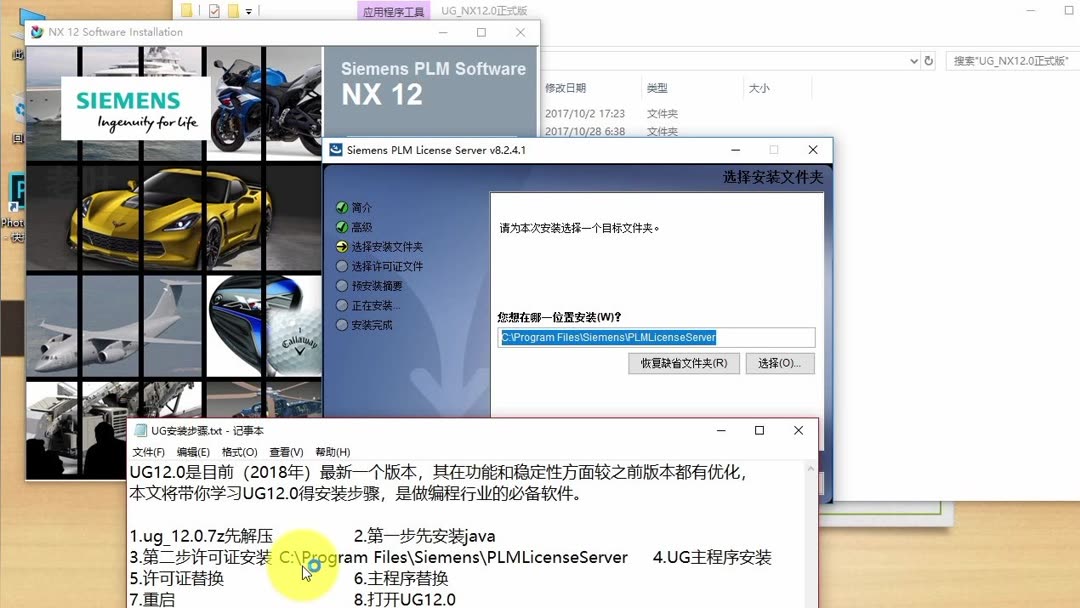The height and width of the screenshot is (608, 1080).
Task: Expand the address bar history dropdown
Action: [913, 60]
